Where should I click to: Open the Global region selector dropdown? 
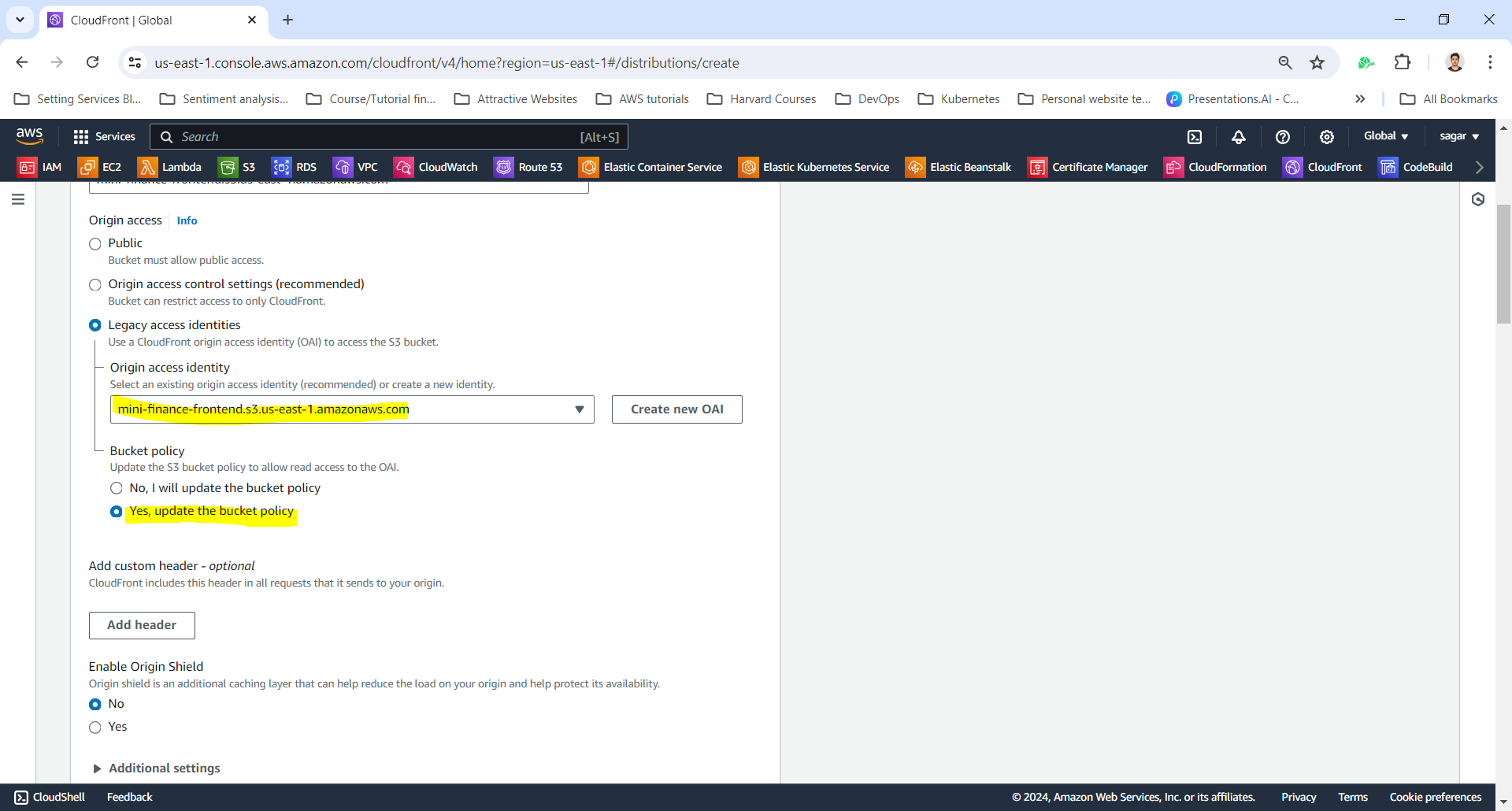[1385, 136]
